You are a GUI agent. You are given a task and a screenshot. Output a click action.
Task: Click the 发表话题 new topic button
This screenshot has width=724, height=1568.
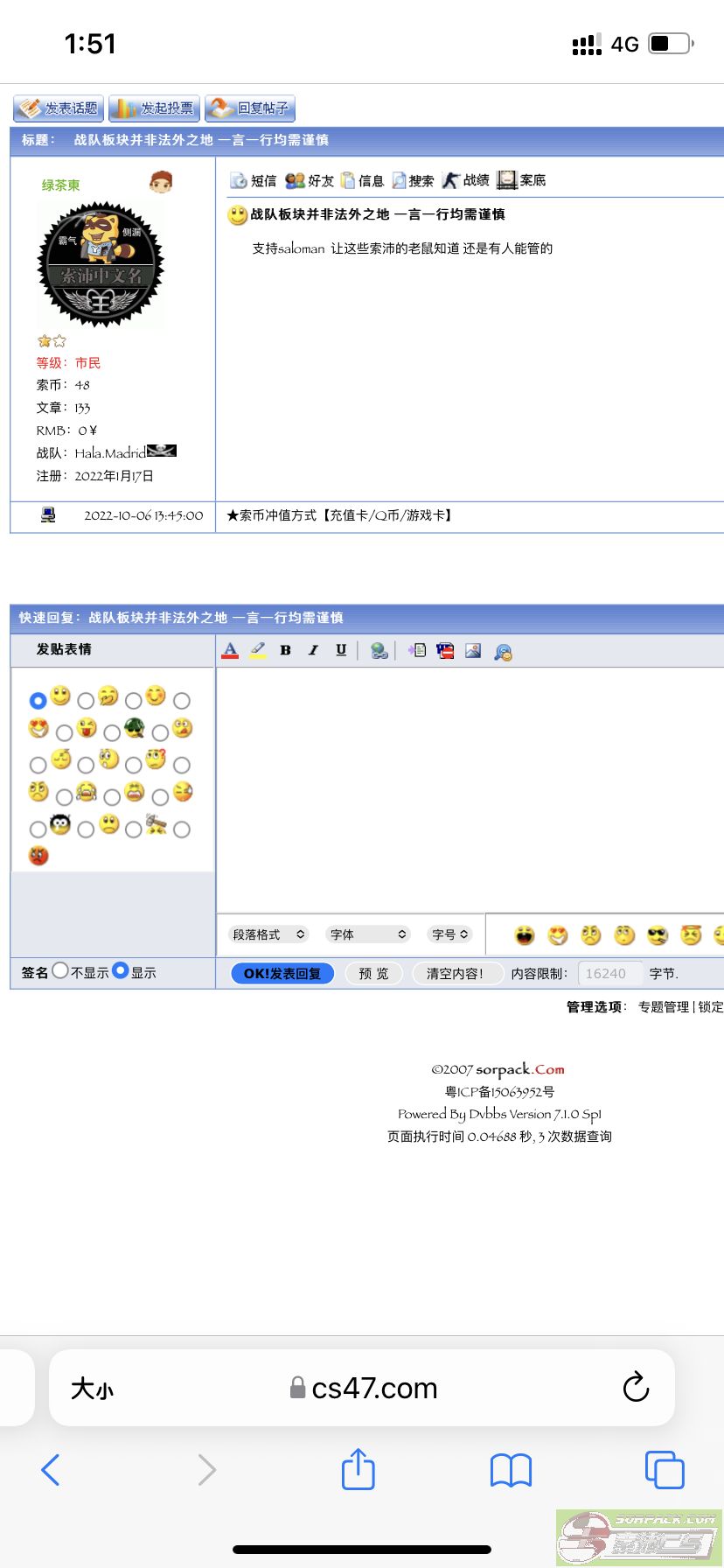point(59,108)
